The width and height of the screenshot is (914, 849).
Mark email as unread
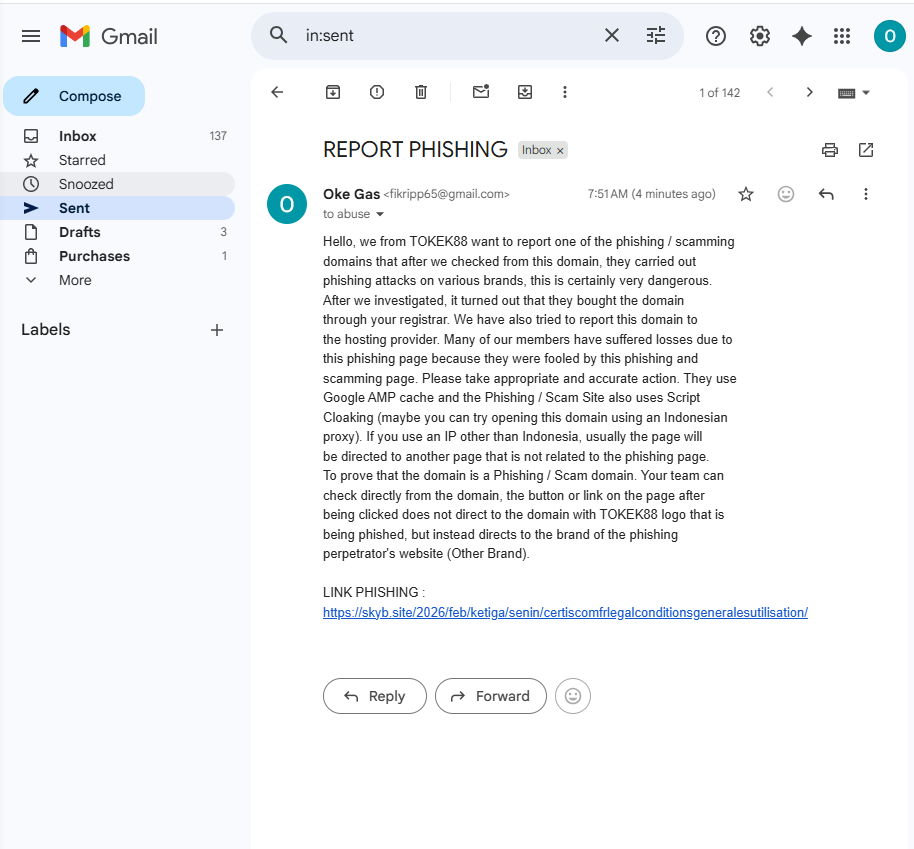point(481,92)
